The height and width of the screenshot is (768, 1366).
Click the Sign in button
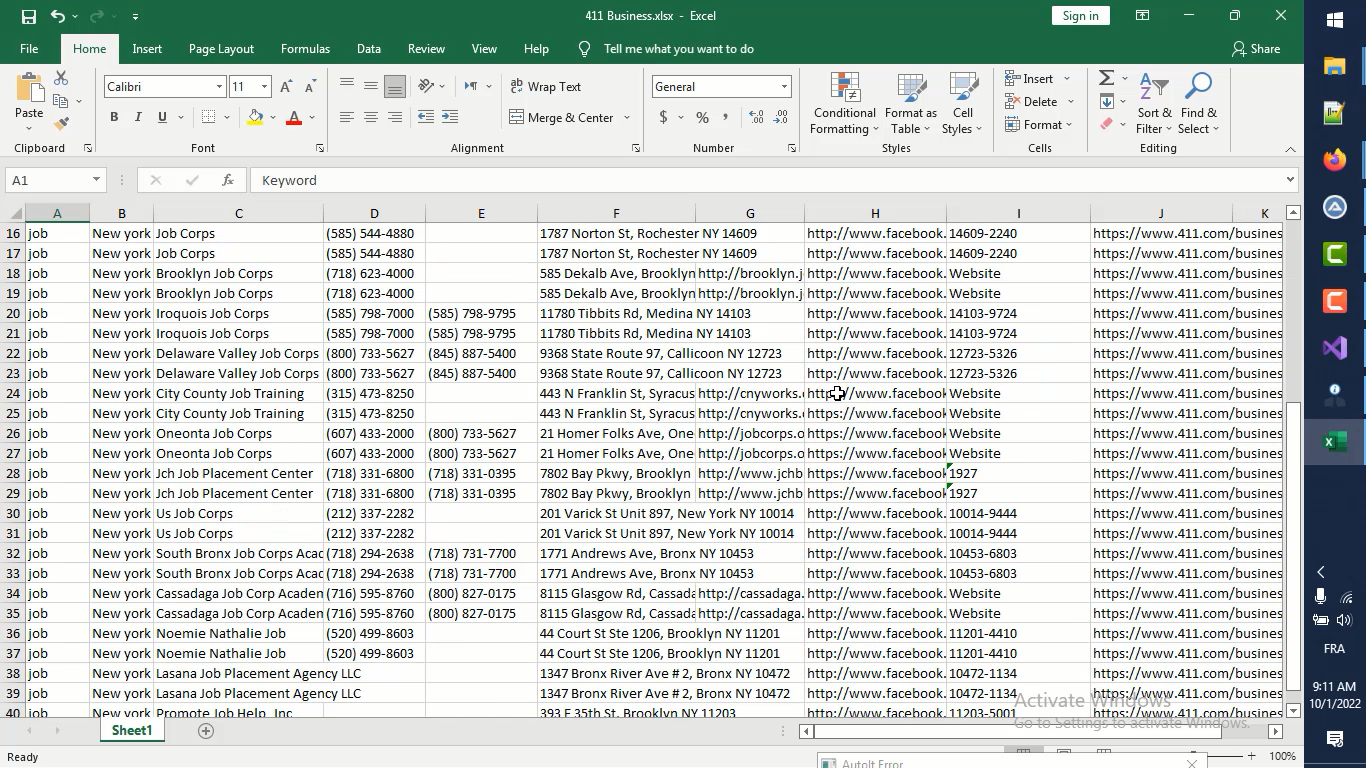tap(1080, 15)
